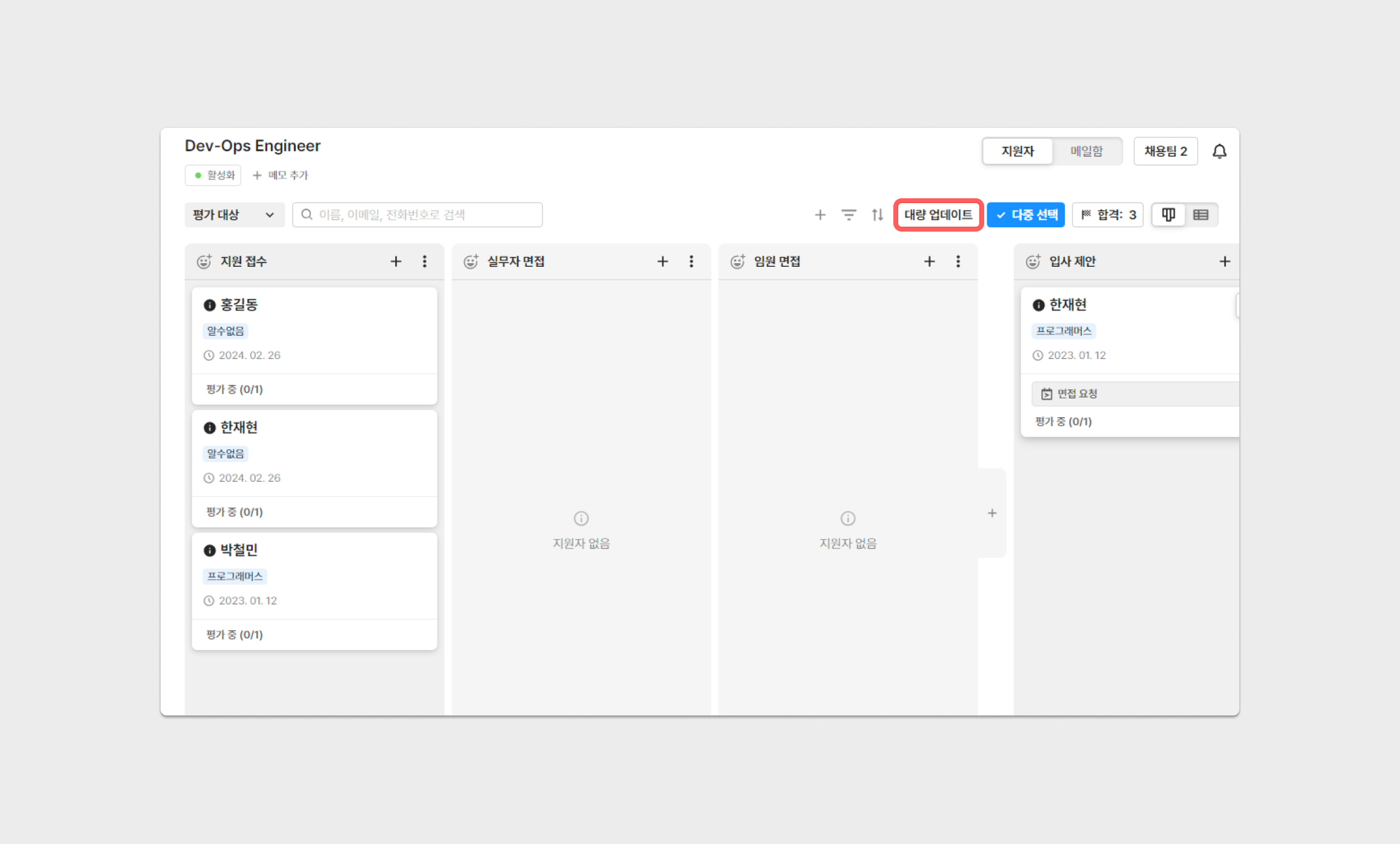Open three-dot menu of 실무자 면접 column
The height and width of the screenshot is (844, 1400).
pyautogui.click(x=691, y=261)
